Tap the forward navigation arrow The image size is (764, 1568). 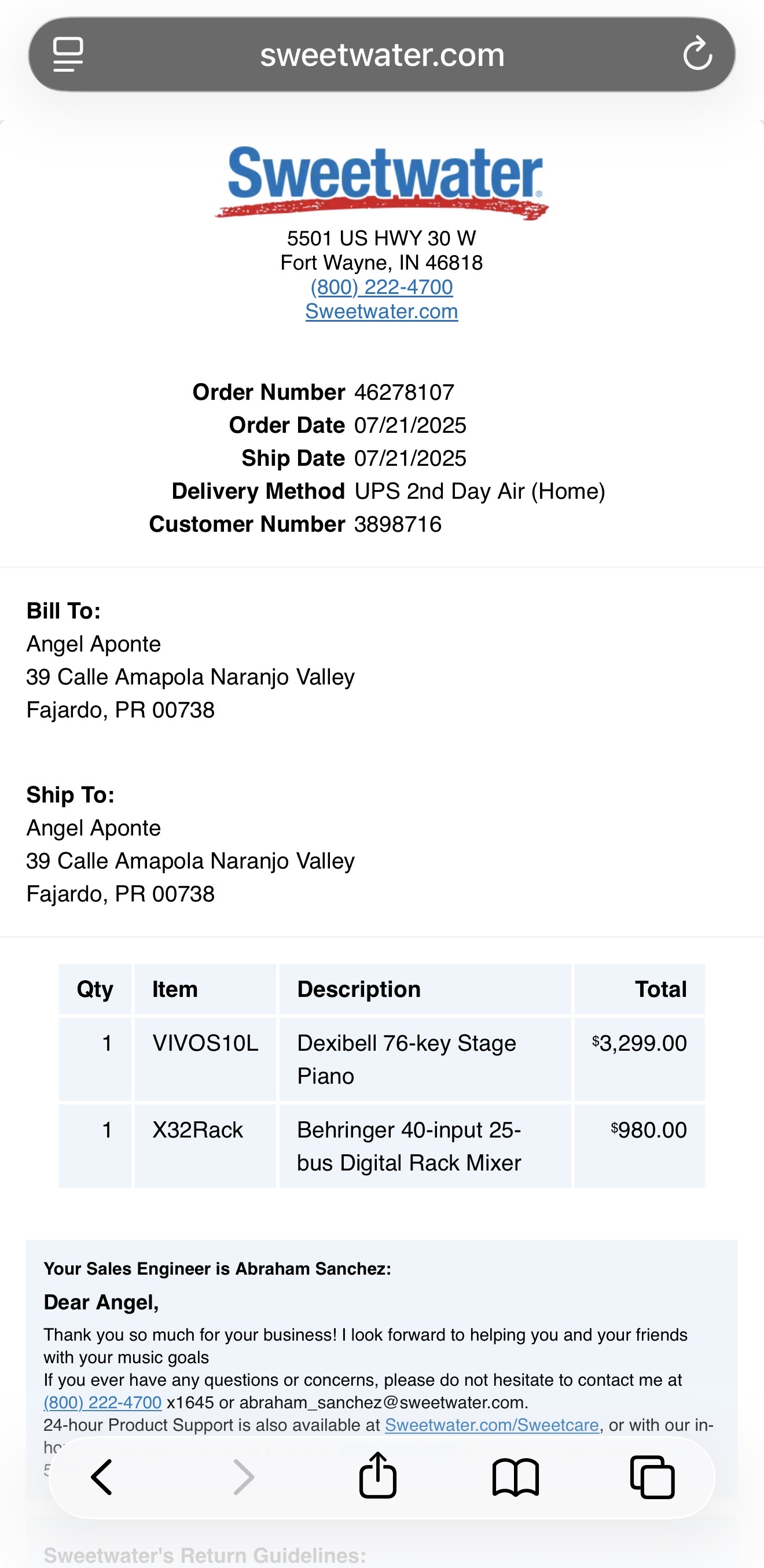[244, 1477]
